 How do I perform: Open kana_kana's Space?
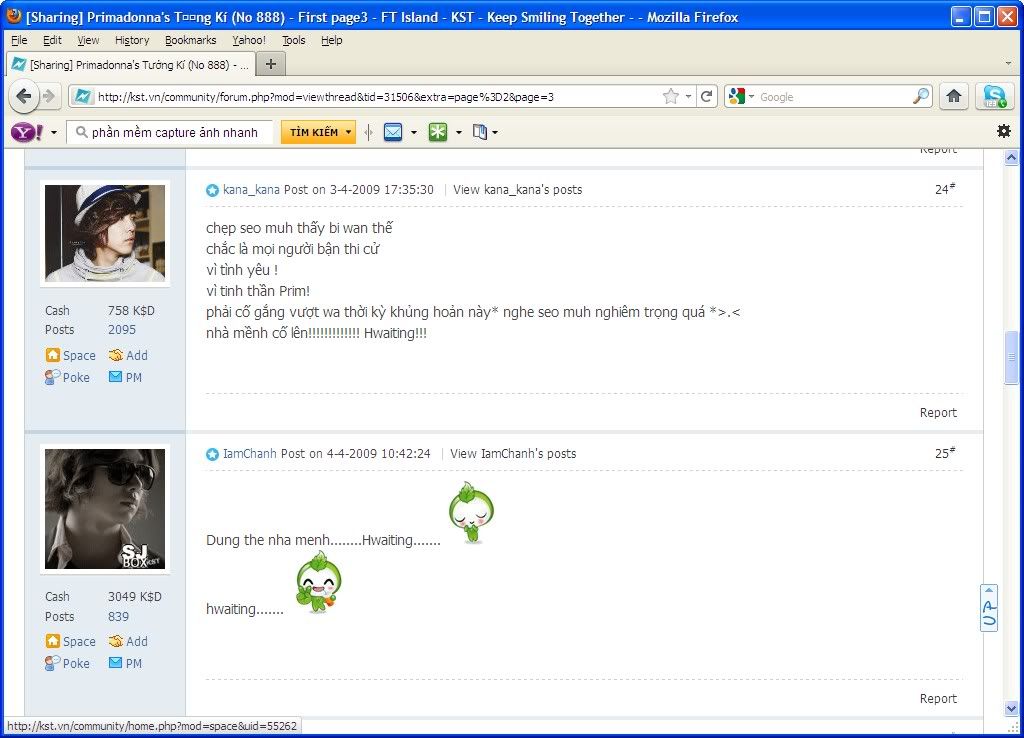[71, 355]
